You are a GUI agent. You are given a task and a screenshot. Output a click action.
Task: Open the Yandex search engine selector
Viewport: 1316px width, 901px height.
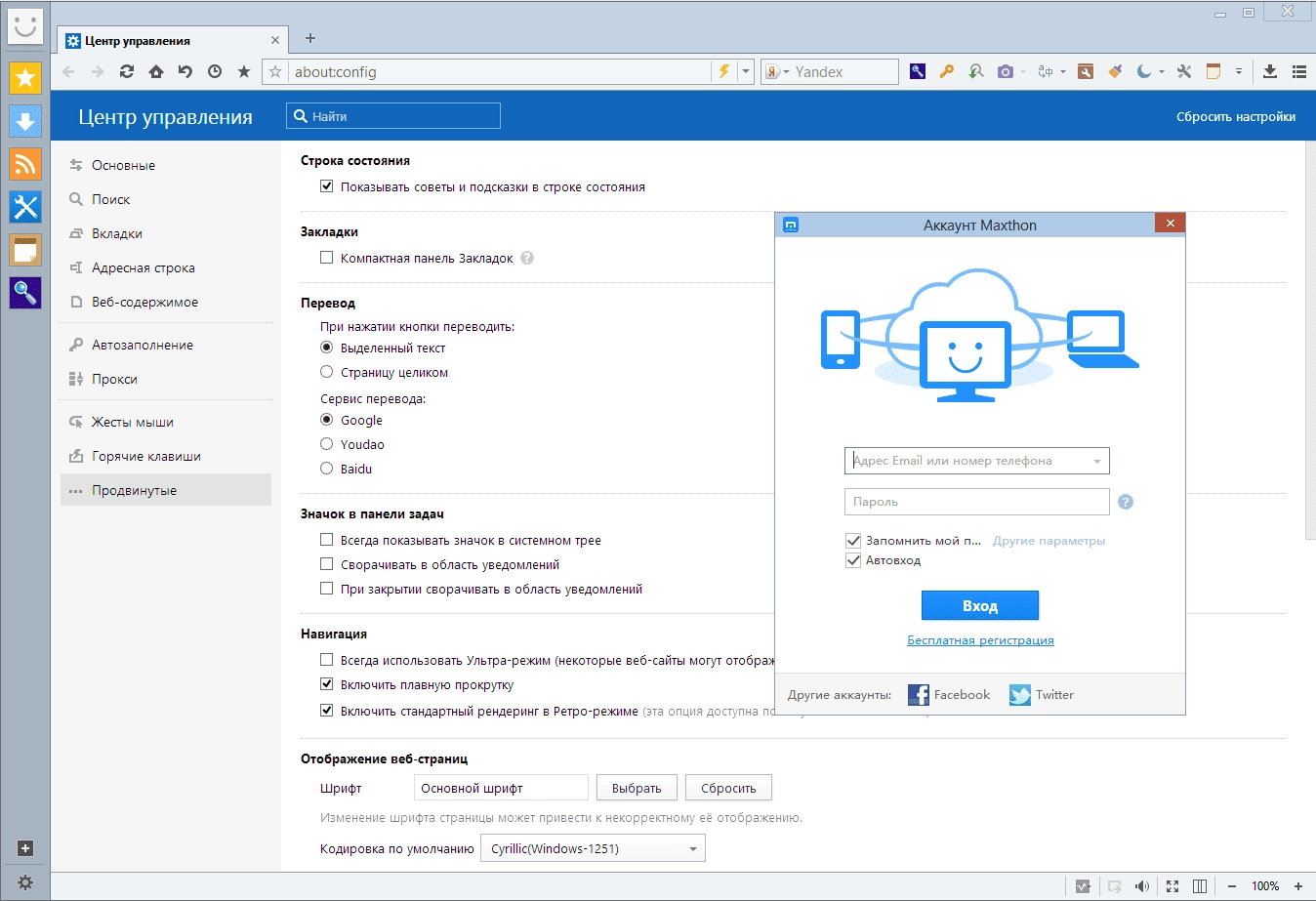pos(777,71)
